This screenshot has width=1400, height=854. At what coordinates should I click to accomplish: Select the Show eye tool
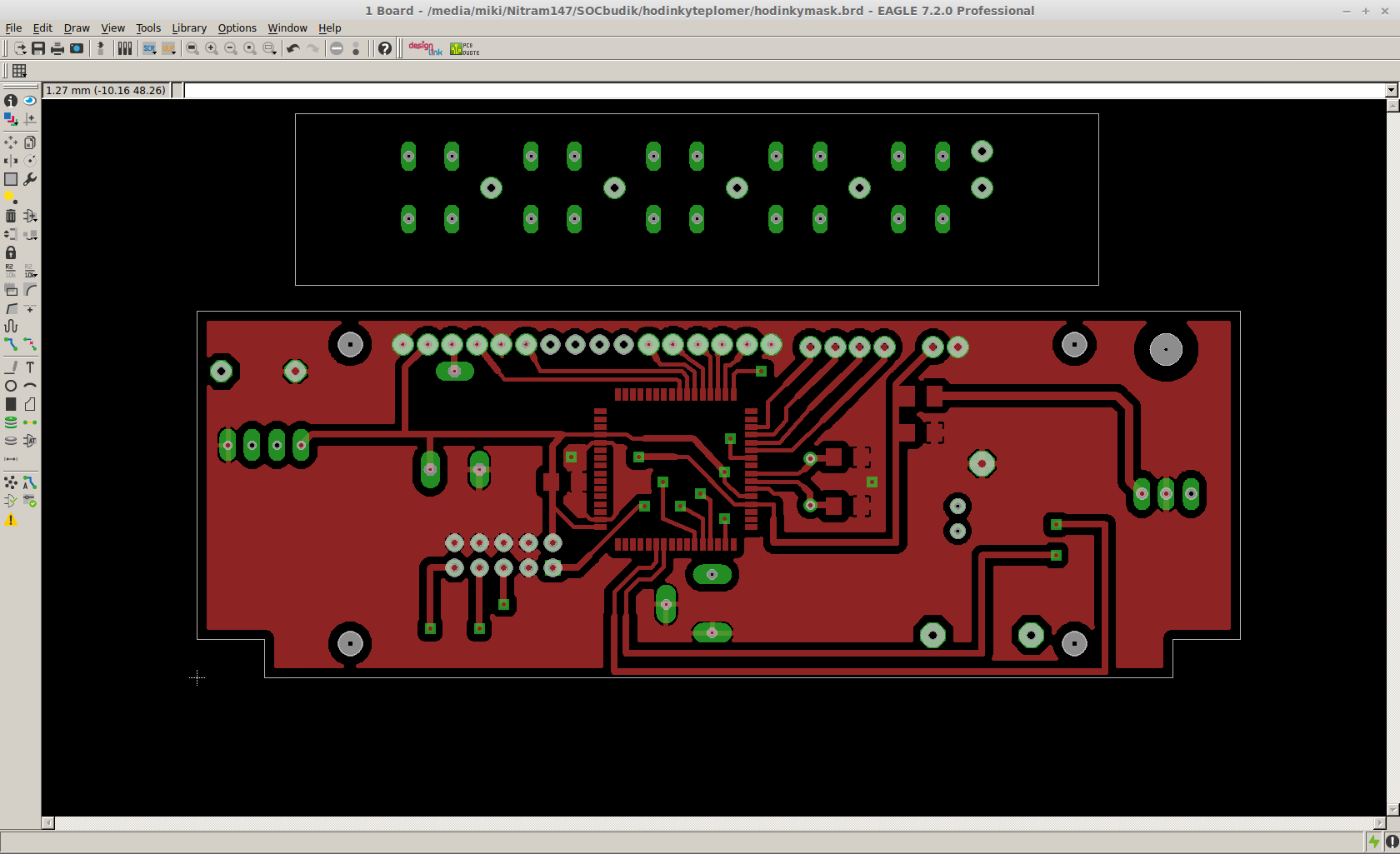click(30, 100)
